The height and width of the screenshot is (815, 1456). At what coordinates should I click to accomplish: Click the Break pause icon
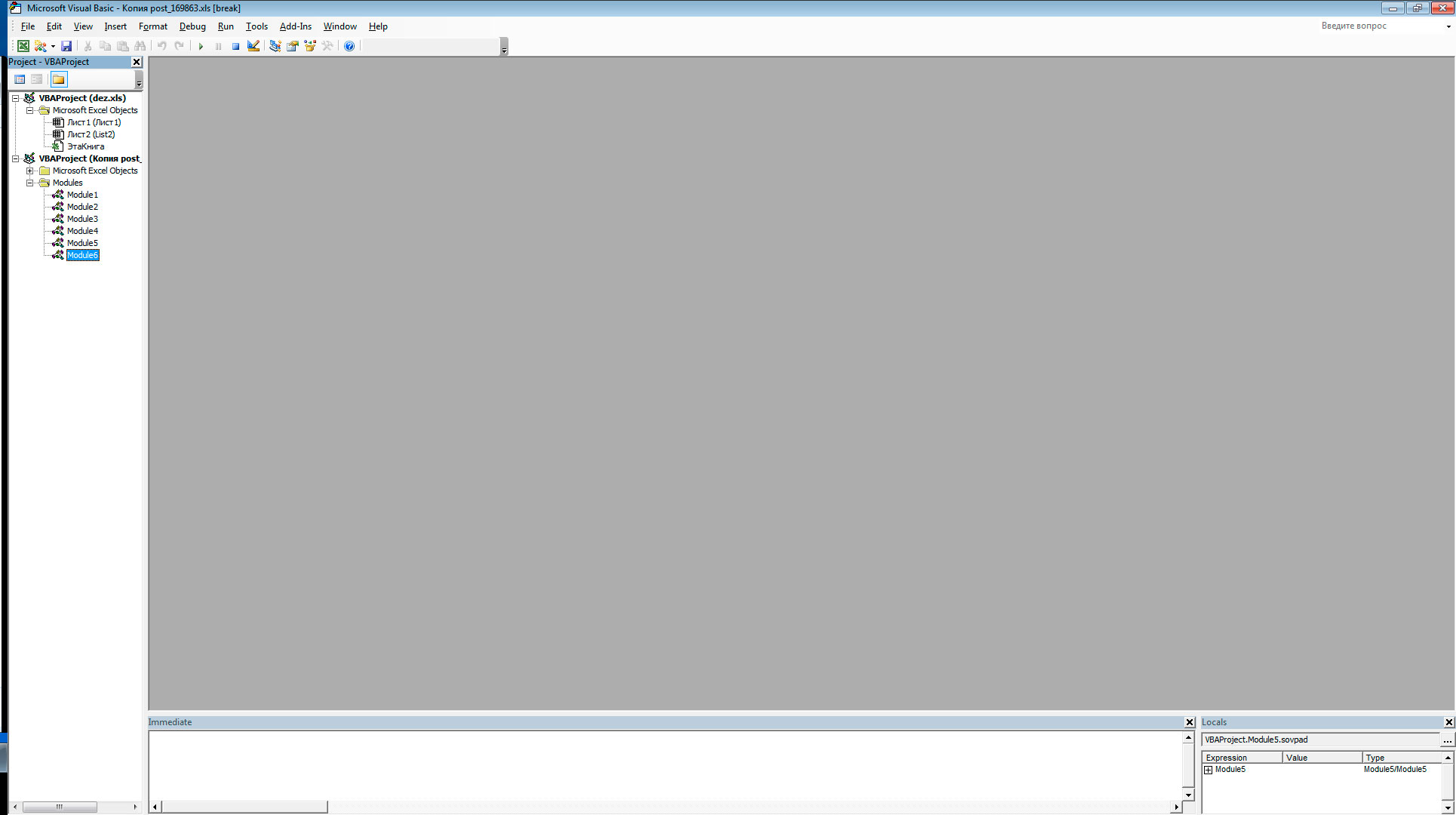218,46
